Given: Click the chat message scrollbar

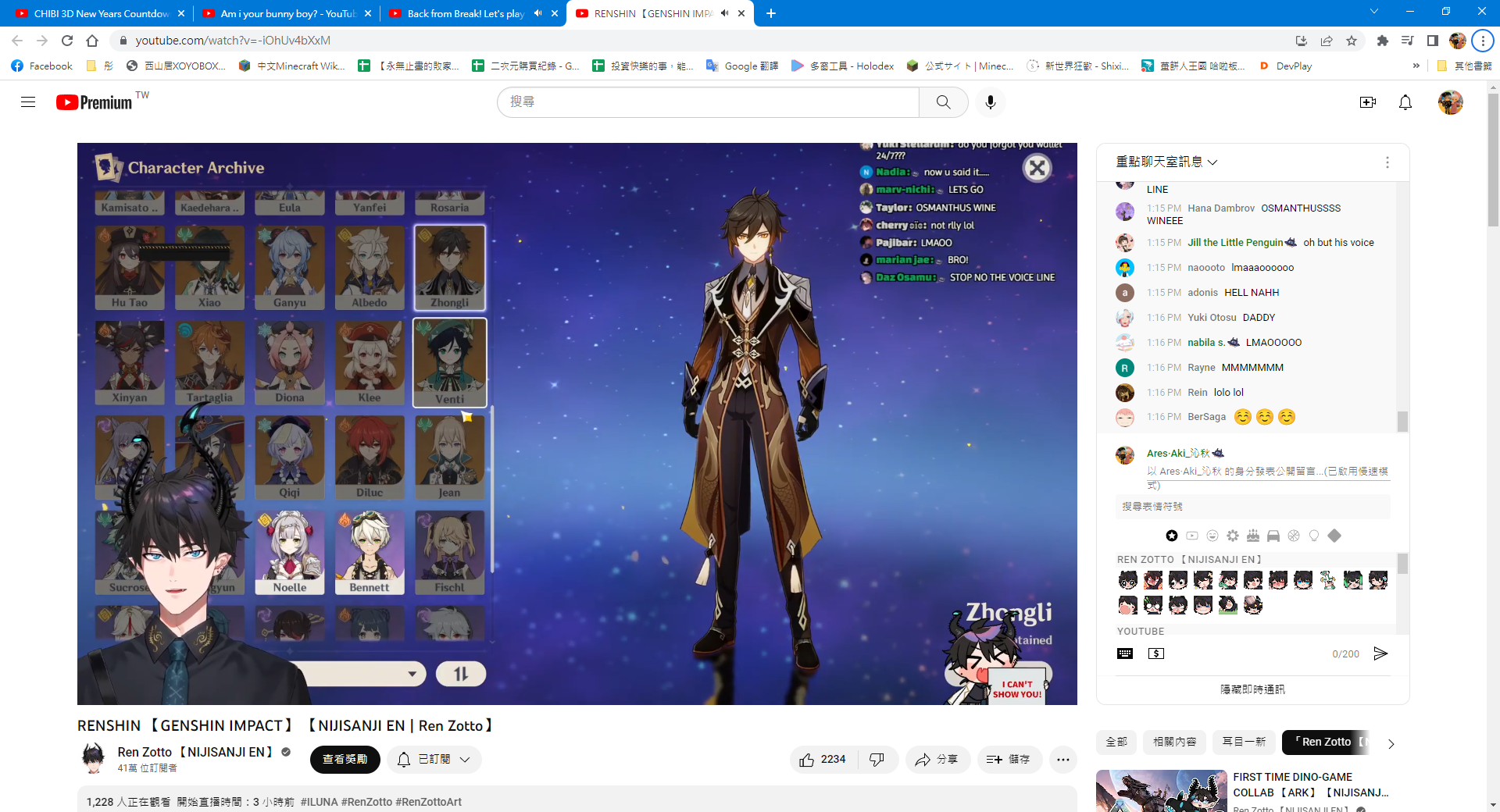Looking at the screenshot, I should [x=1402, y=421].
